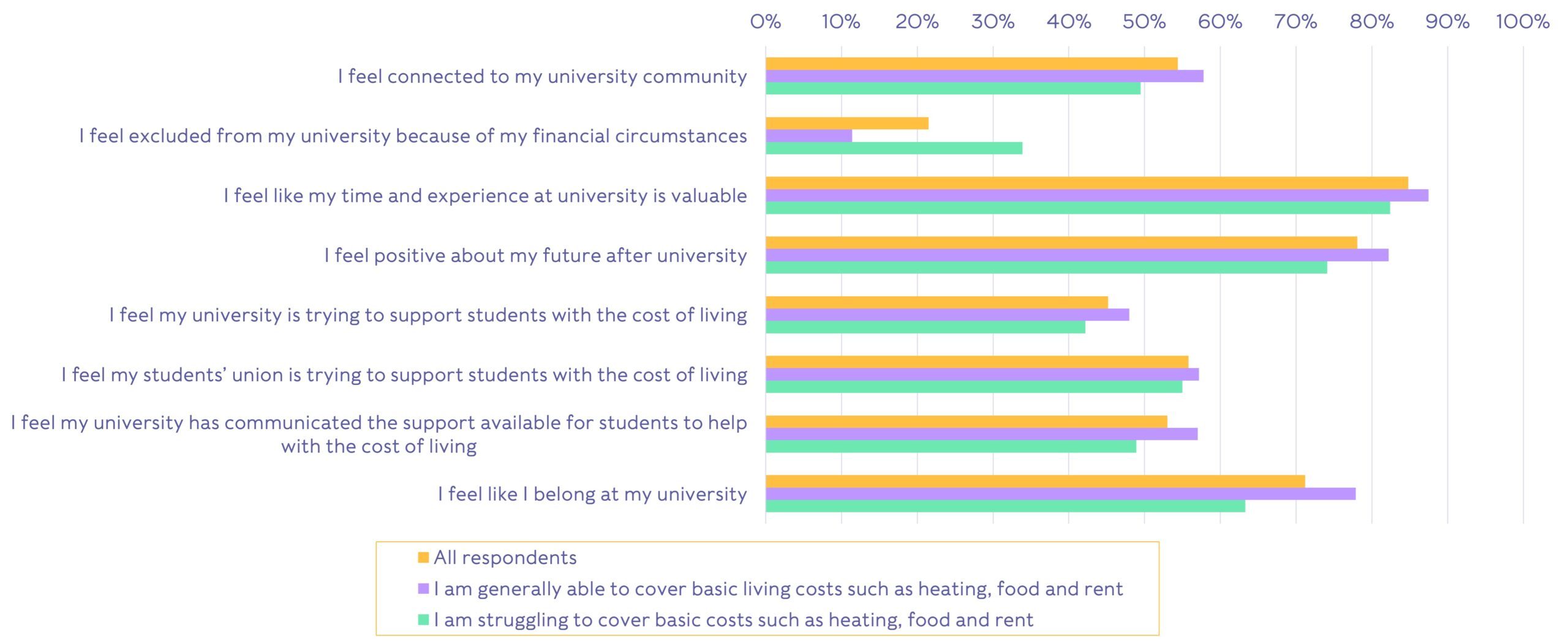
Task: Click the orange bar for university experience valuable
Action: pos(1087,183)
